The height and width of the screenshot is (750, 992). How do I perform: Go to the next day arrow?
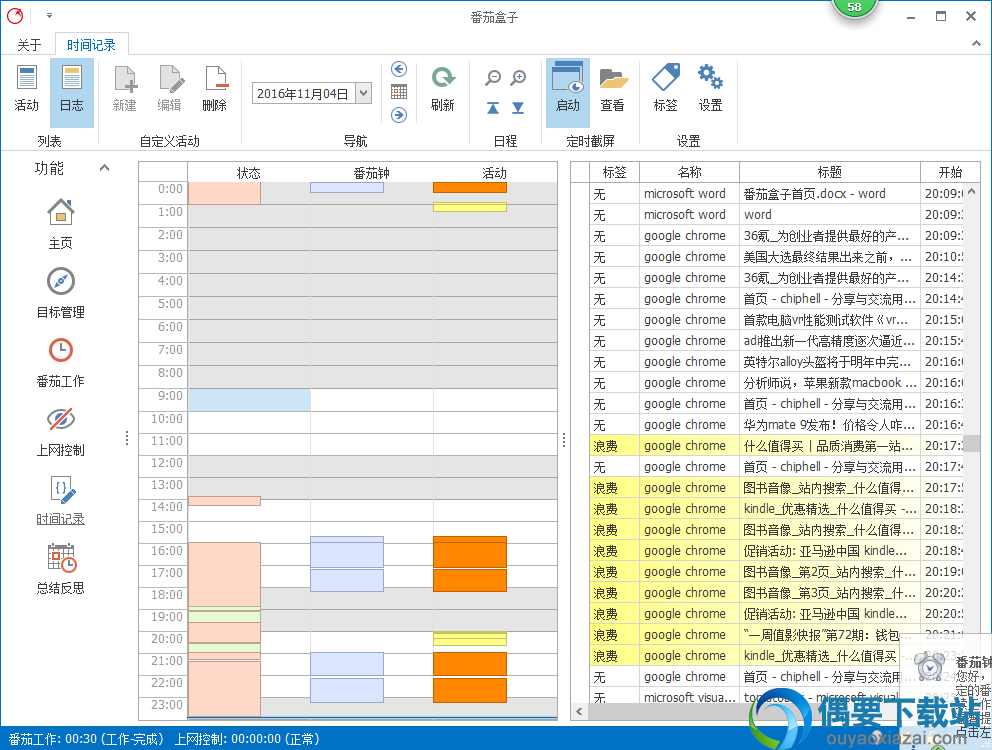399,115
